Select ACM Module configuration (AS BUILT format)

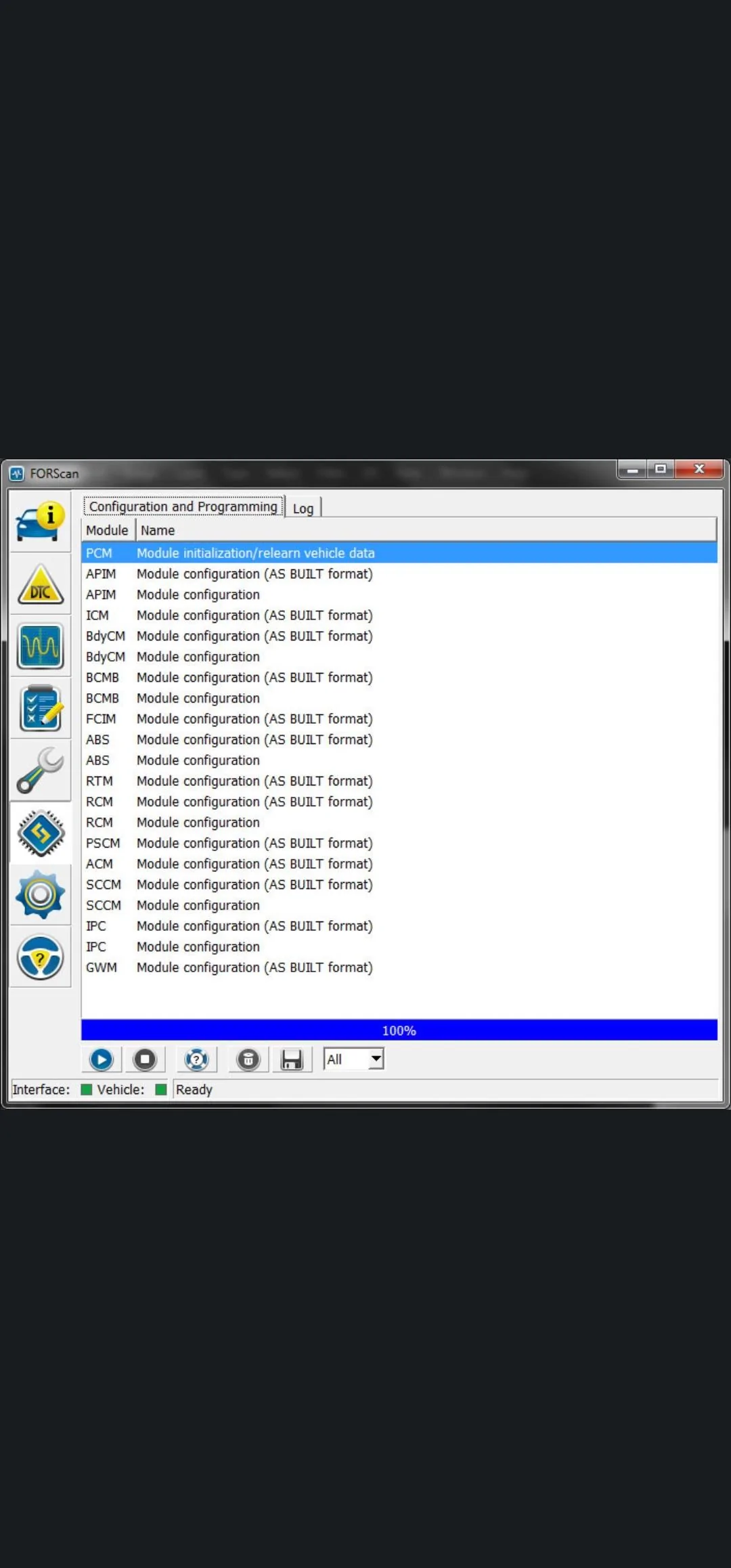click(x=399, y=864)
